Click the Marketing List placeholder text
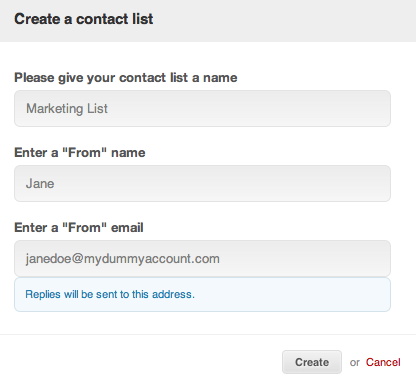416x386 pixels. [67, 109]
